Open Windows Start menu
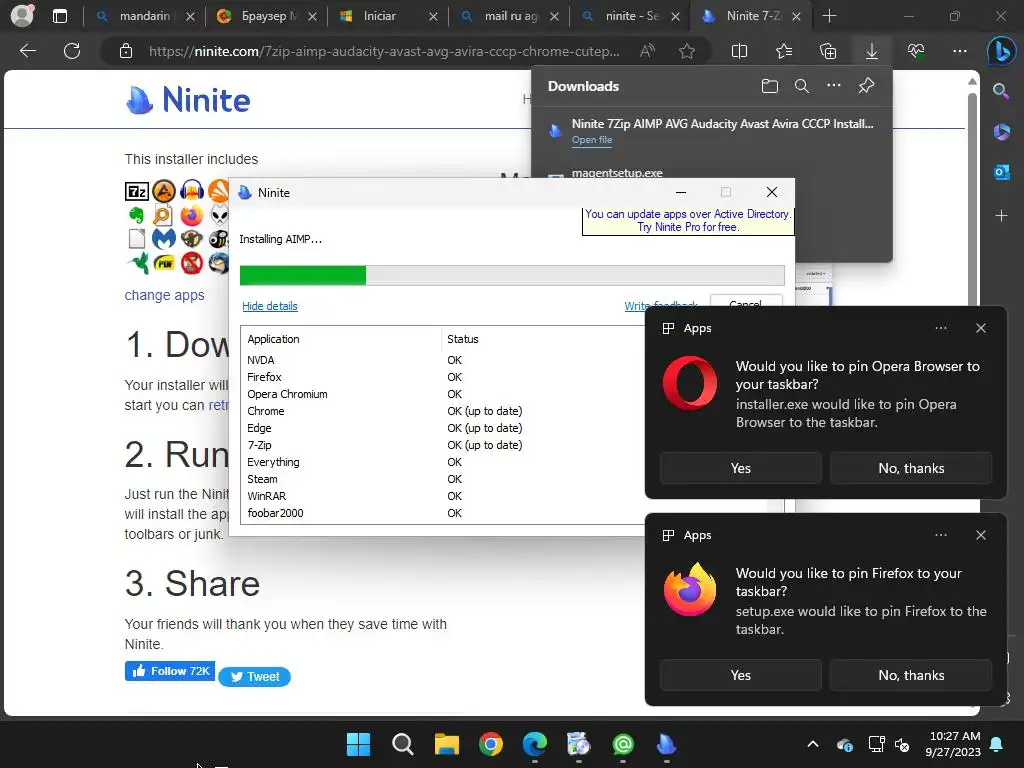 click(358, 744)
